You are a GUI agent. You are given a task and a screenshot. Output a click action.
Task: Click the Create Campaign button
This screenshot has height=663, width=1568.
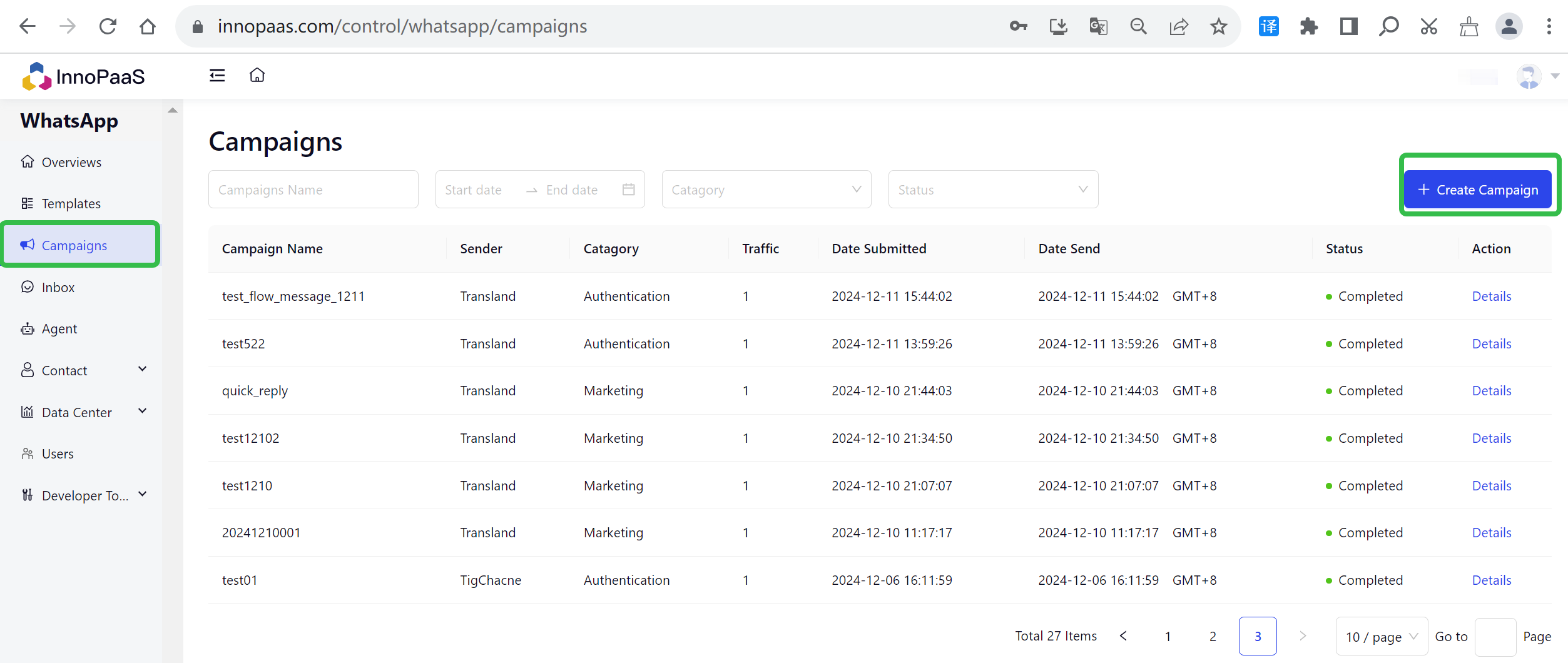coord(1477,190)
